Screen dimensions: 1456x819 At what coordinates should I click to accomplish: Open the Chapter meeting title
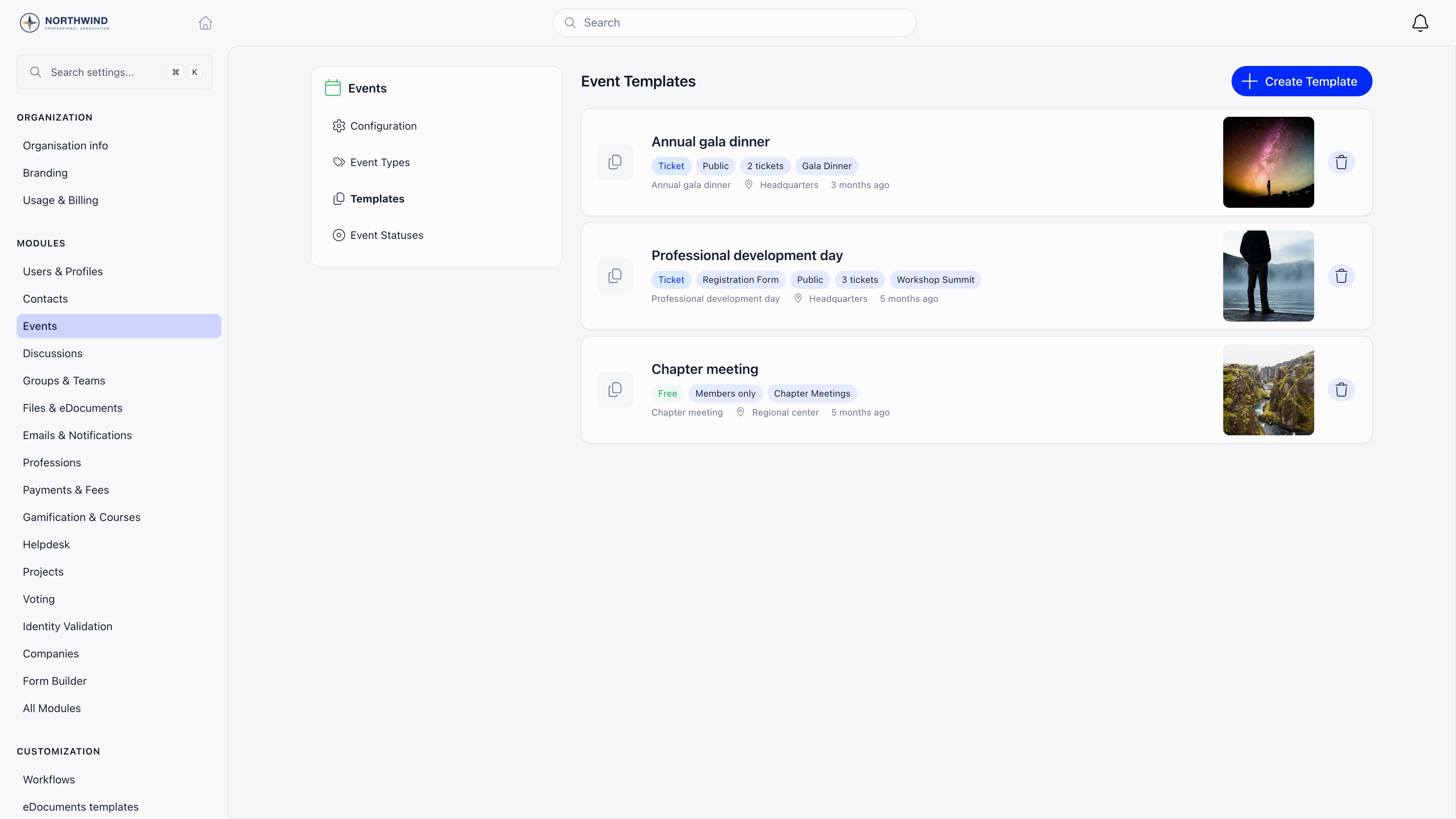click(x=704, y=369)
